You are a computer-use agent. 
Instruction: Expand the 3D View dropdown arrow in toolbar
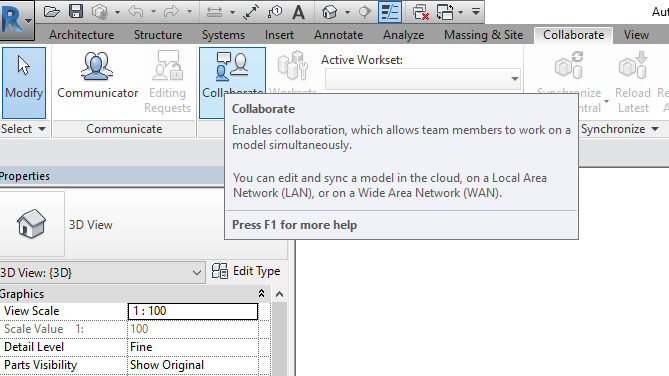(x=347, y=12)
